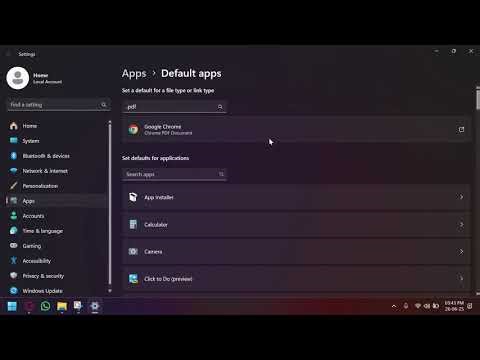Viewport: 480px width, 360px height.
Task: Click the volume icon in system tray
Action: point(427,306)
